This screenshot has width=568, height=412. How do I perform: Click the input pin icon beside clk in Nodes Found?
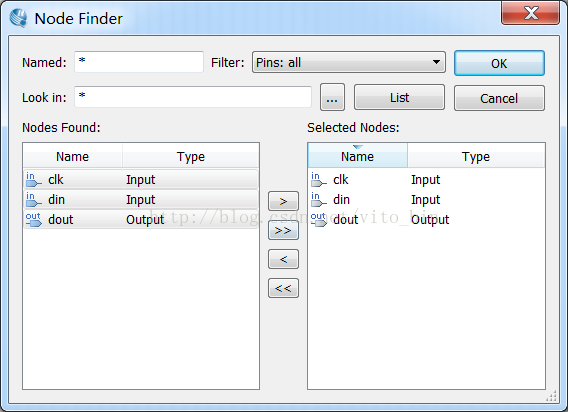34,180
